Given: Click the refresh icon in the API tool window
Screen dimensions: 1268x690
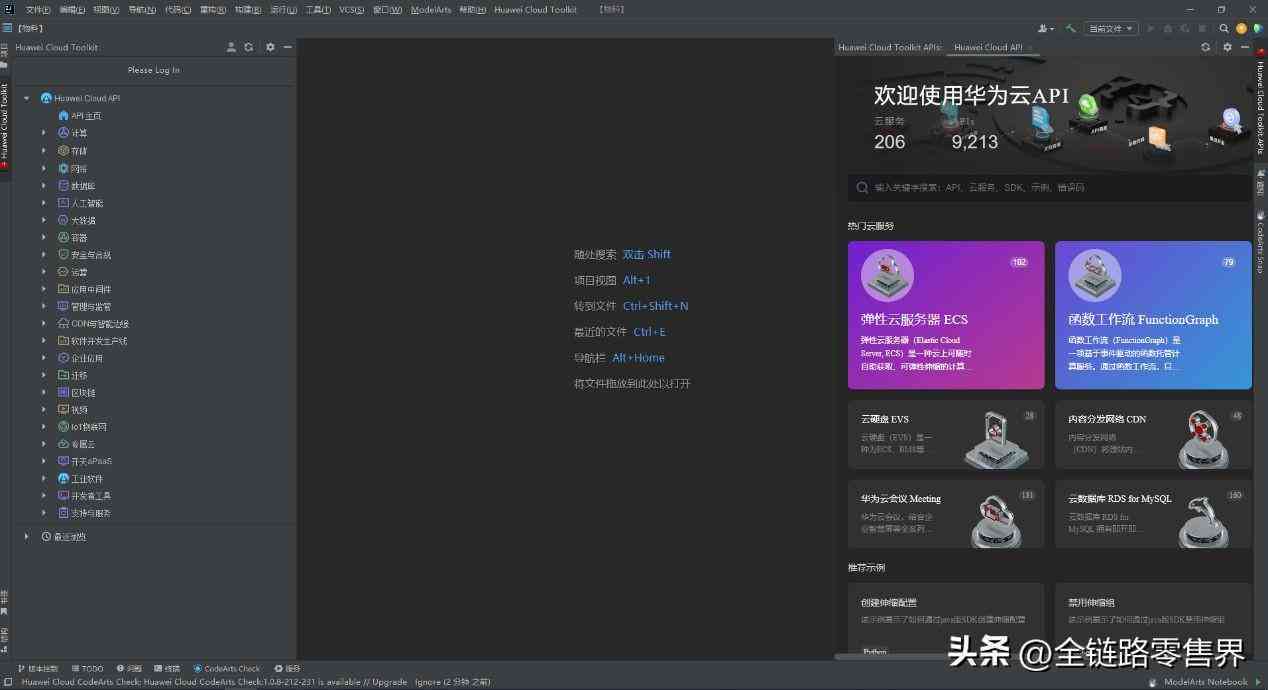Looking at the screenshot, I should tap(1205, 47).
